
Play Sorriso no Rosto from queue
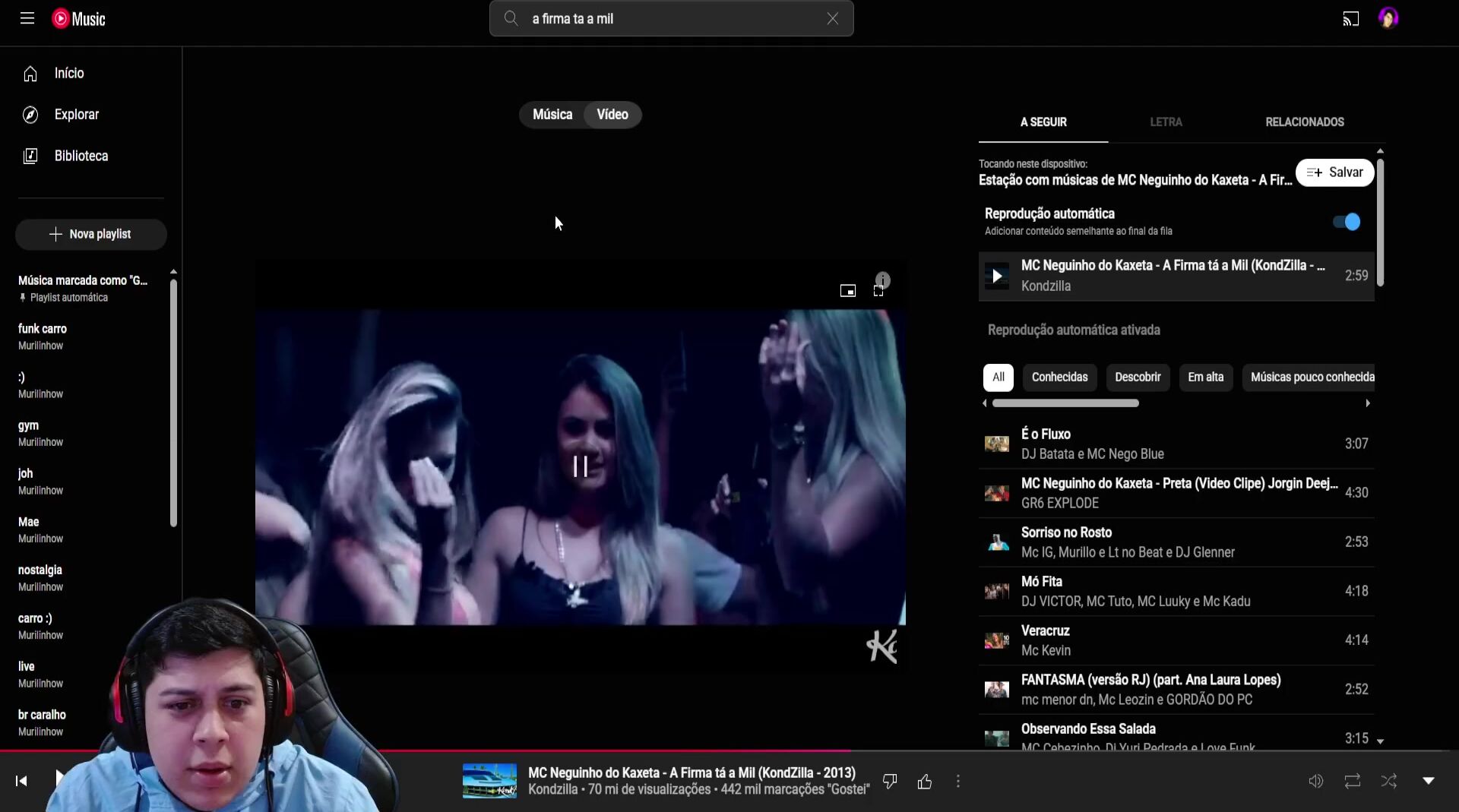point(1176,542)
